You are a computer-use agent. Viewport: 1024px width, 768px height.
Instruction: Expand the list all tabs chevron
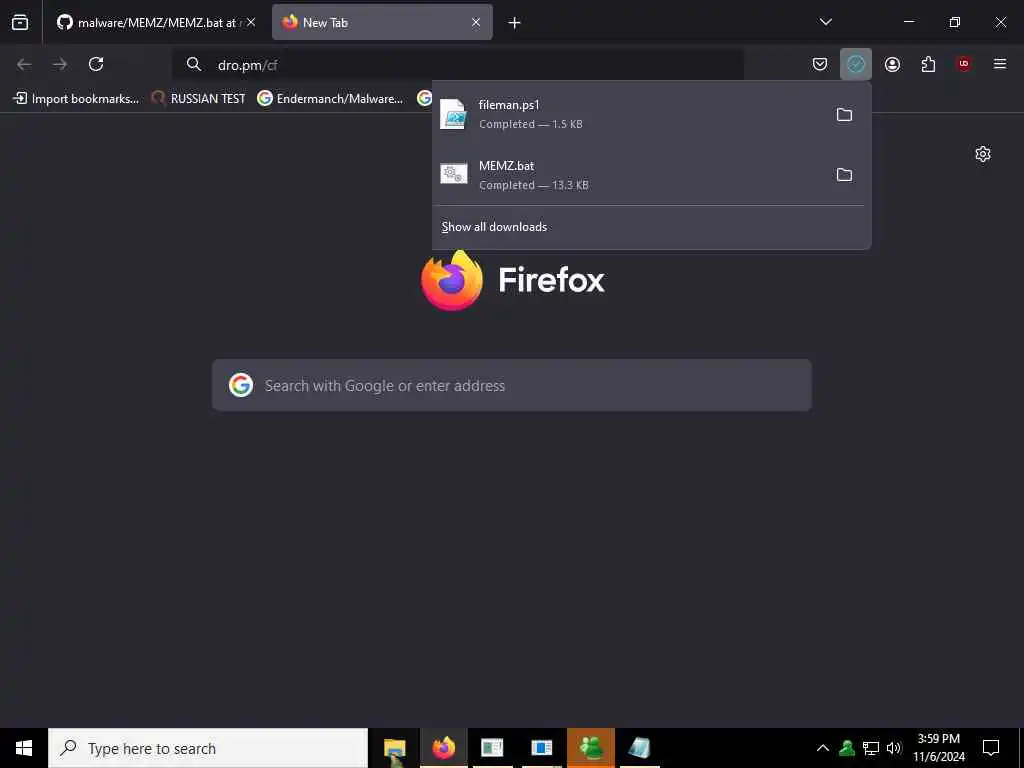click(825, 22)
